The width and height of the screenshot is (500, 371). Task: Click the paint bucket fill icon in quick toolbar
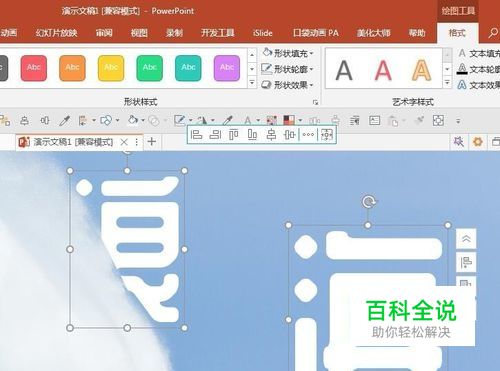(x=133, y=120)
